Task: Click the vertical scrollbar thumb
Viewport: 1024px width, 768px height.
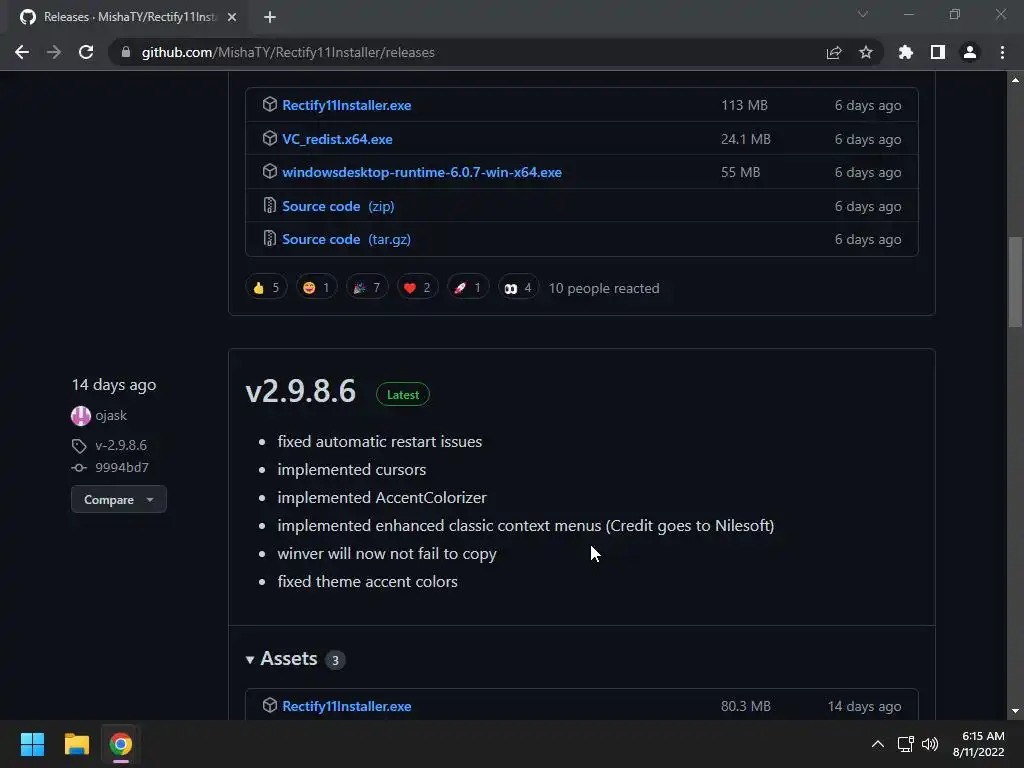Action: click(x=1015, y=281)
